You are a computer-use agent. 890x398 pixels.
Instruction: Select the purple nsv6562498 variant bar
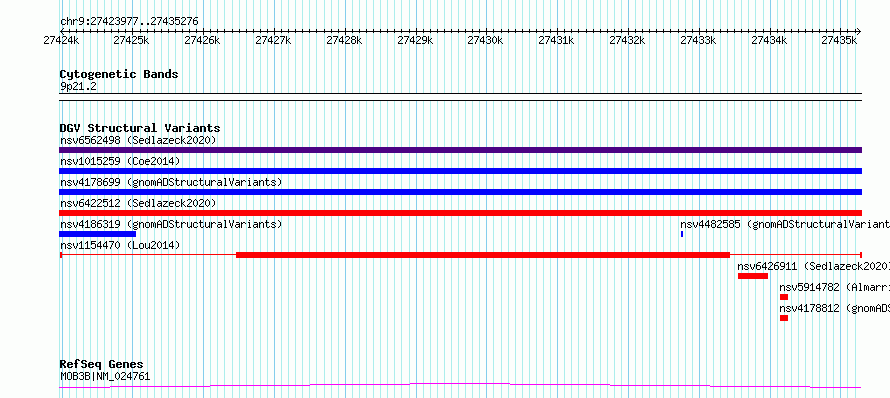point(460,150)
